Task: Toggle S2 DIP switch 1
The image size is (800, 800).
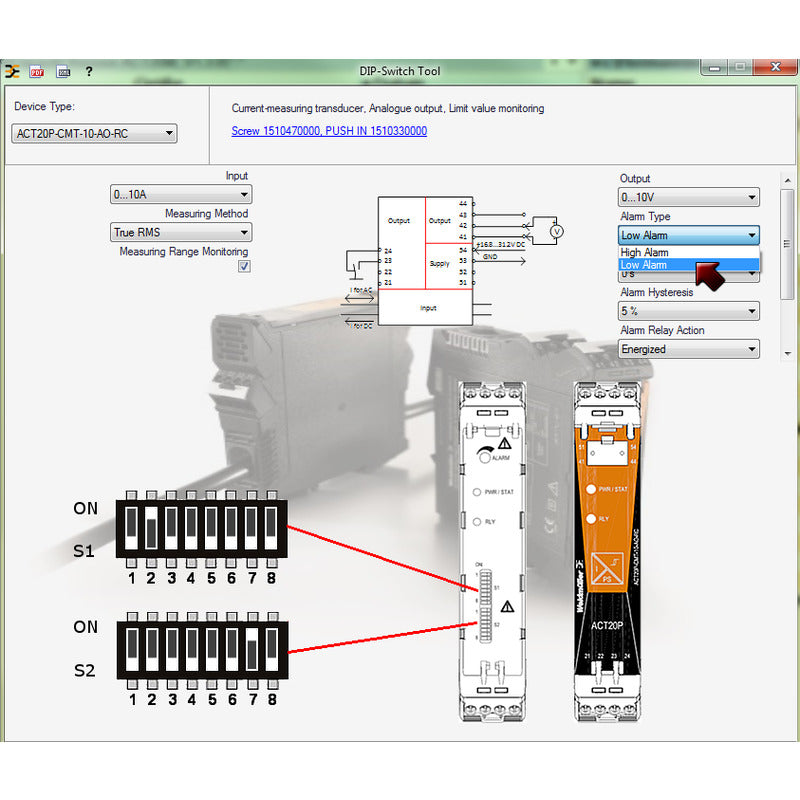Action: click(x=132, y=649)
